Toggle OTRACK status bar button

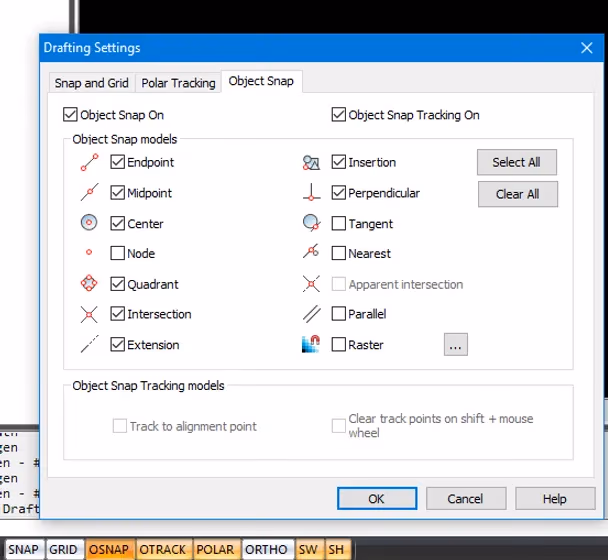tap(163, 549)
